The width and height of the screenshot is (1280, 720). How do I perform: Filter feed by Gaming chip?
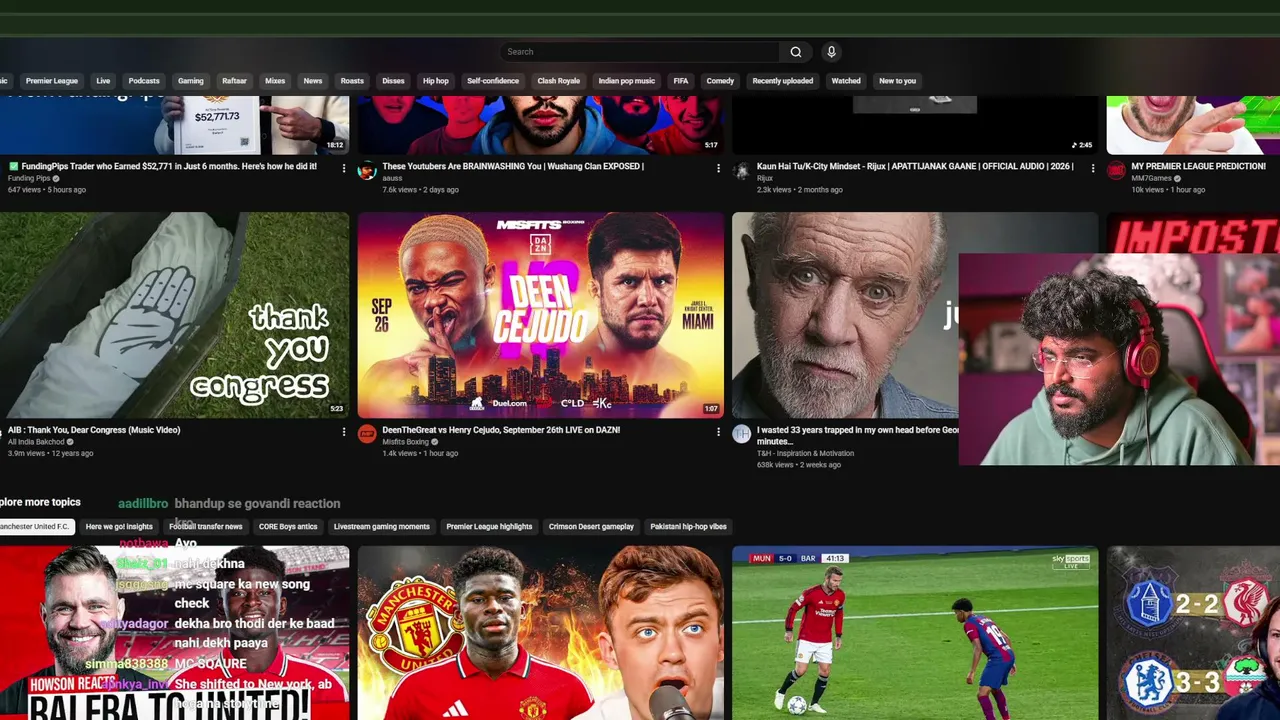(x=191, y=81)
